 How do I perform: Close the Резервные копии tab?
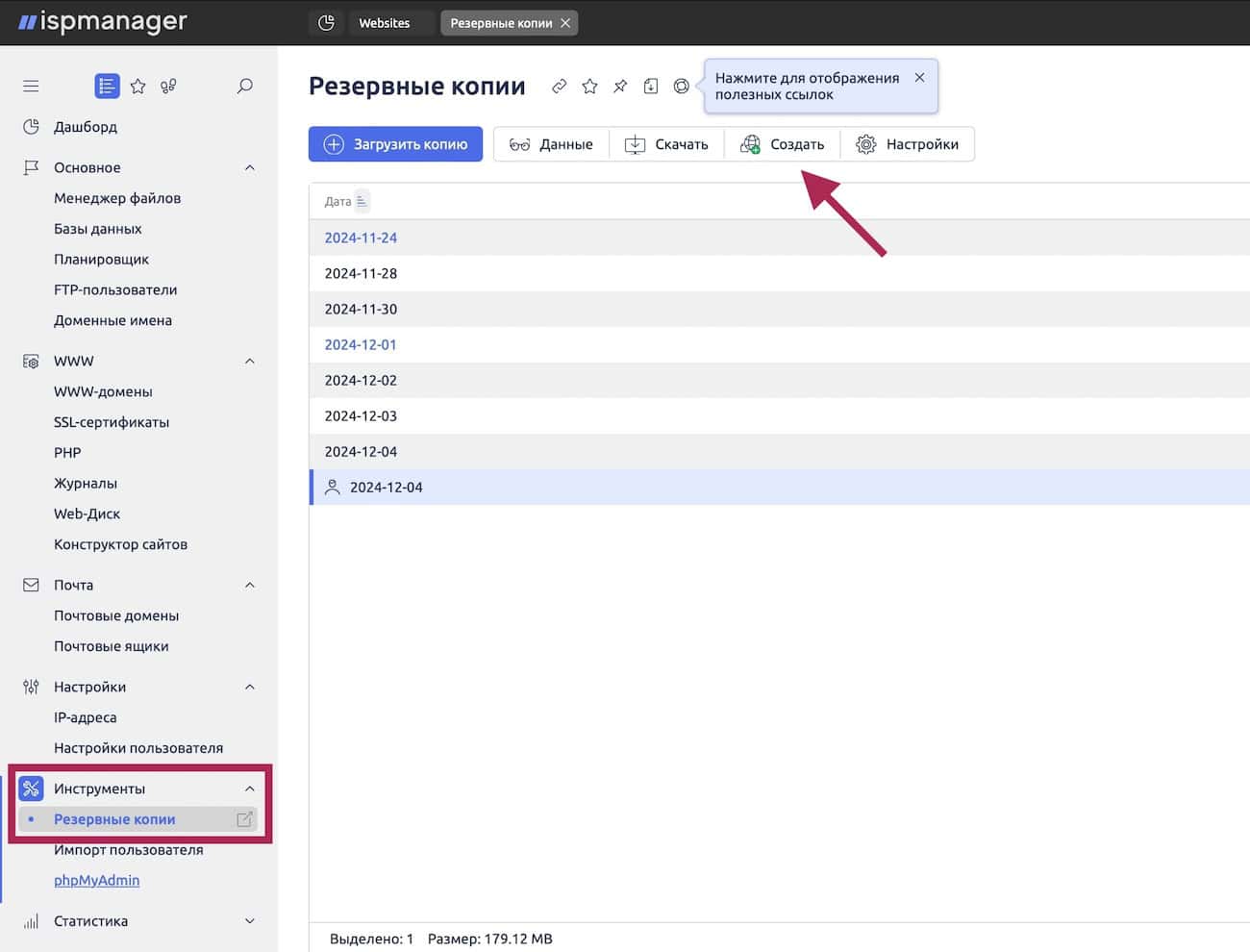pos(565,23)
